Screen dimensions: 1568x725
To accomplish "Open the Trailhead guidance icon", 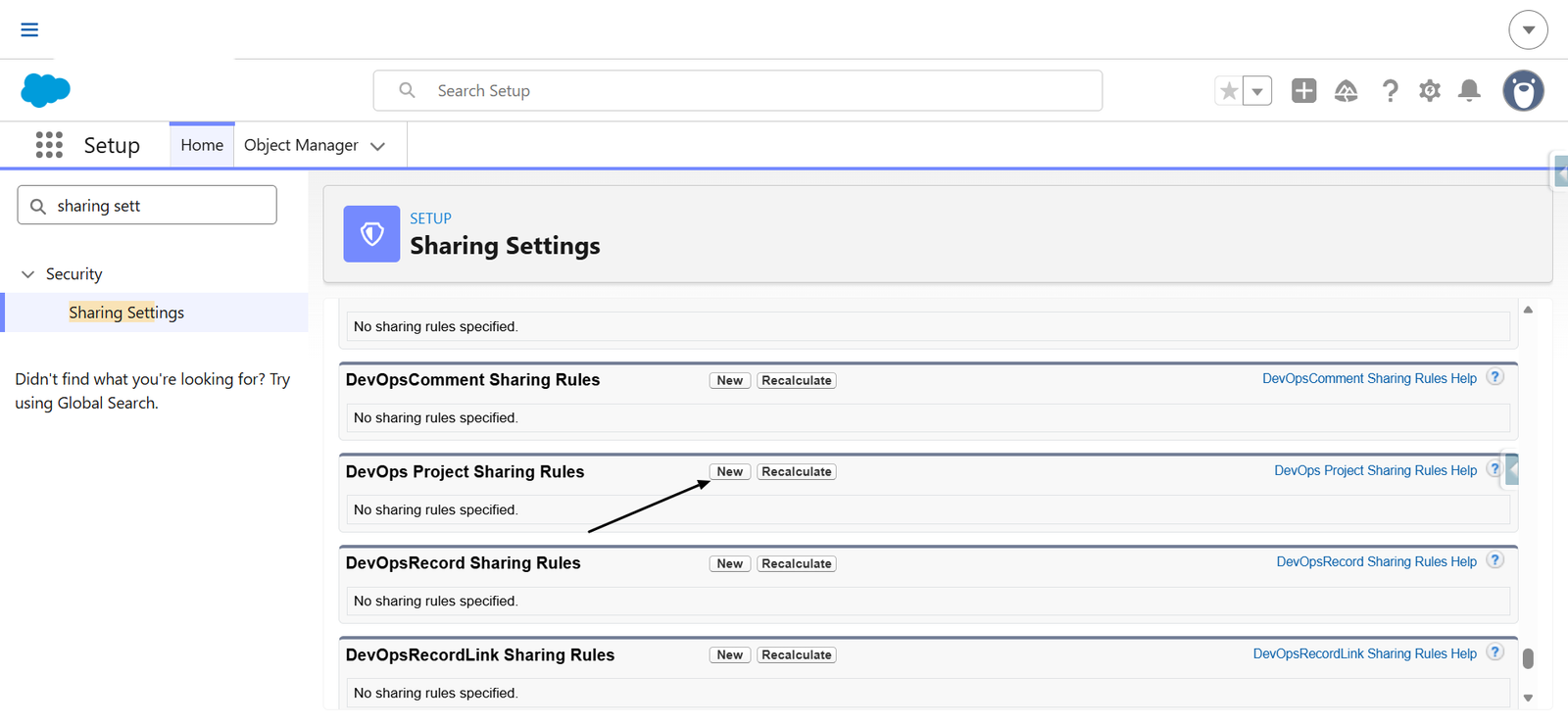I will (x=1347, y=91).
